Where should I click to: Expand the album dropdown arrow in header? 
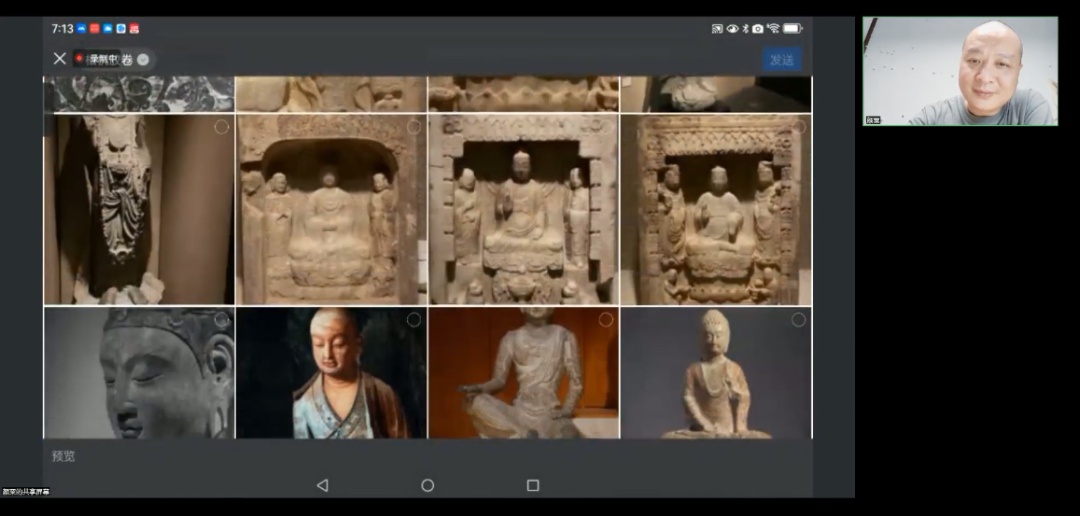point(144,59)
